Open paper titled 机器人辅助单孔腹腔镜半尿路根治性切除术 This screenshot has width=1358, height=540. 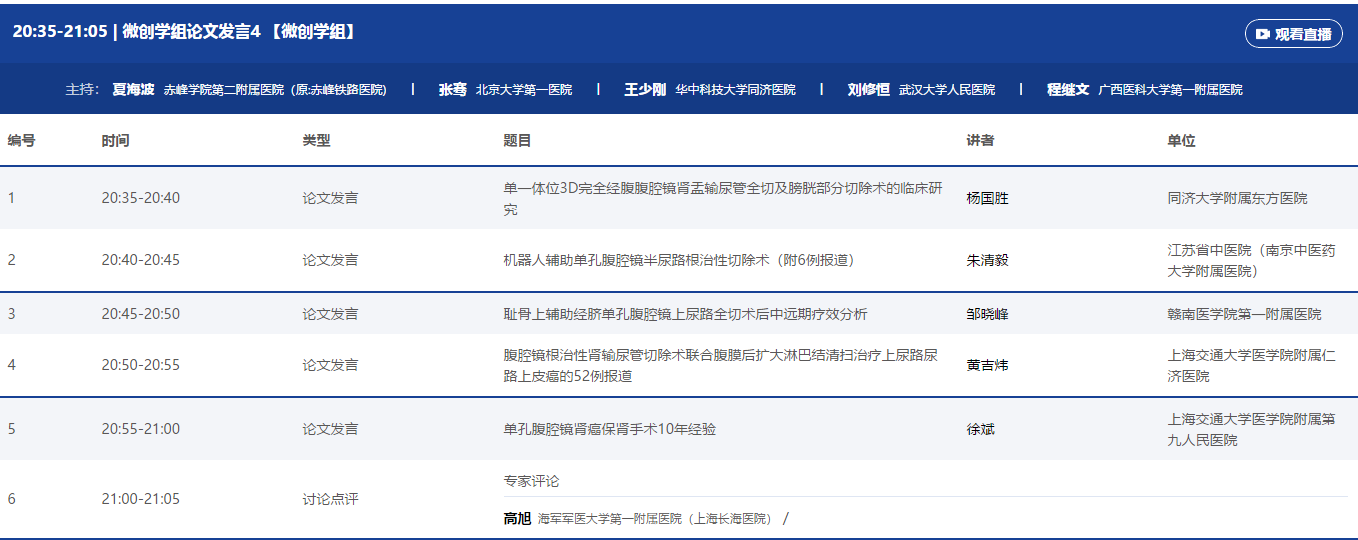tap(678, 260)
